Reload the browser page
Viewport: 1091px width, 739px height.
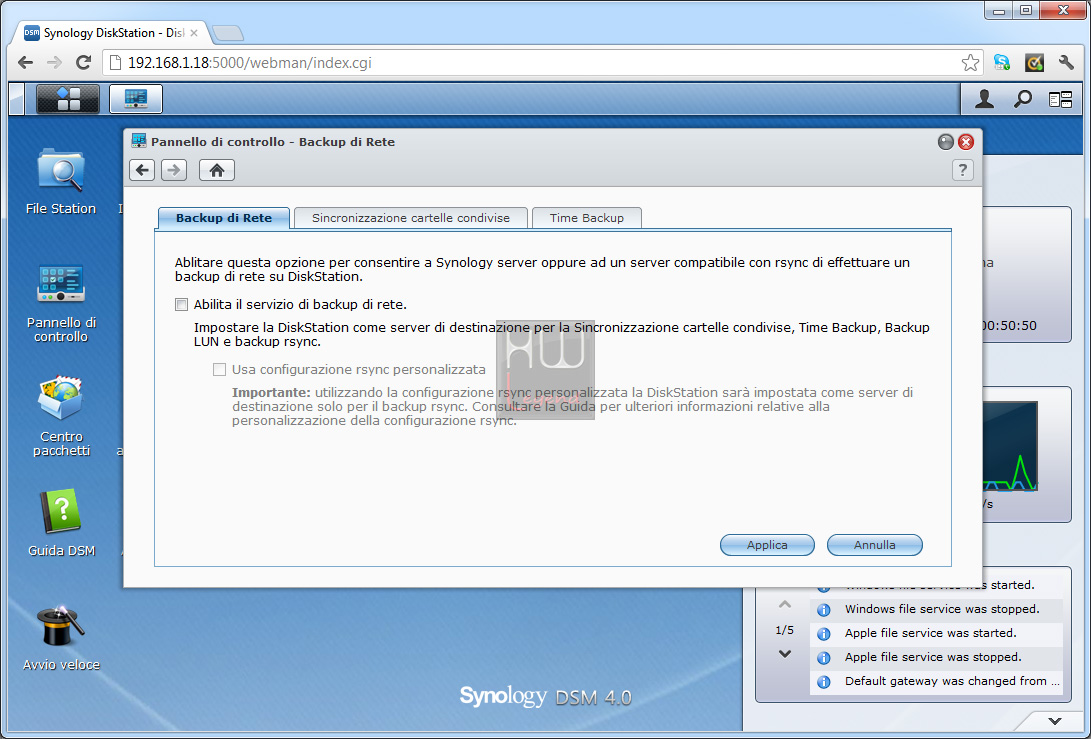click(x=83, y=63)
